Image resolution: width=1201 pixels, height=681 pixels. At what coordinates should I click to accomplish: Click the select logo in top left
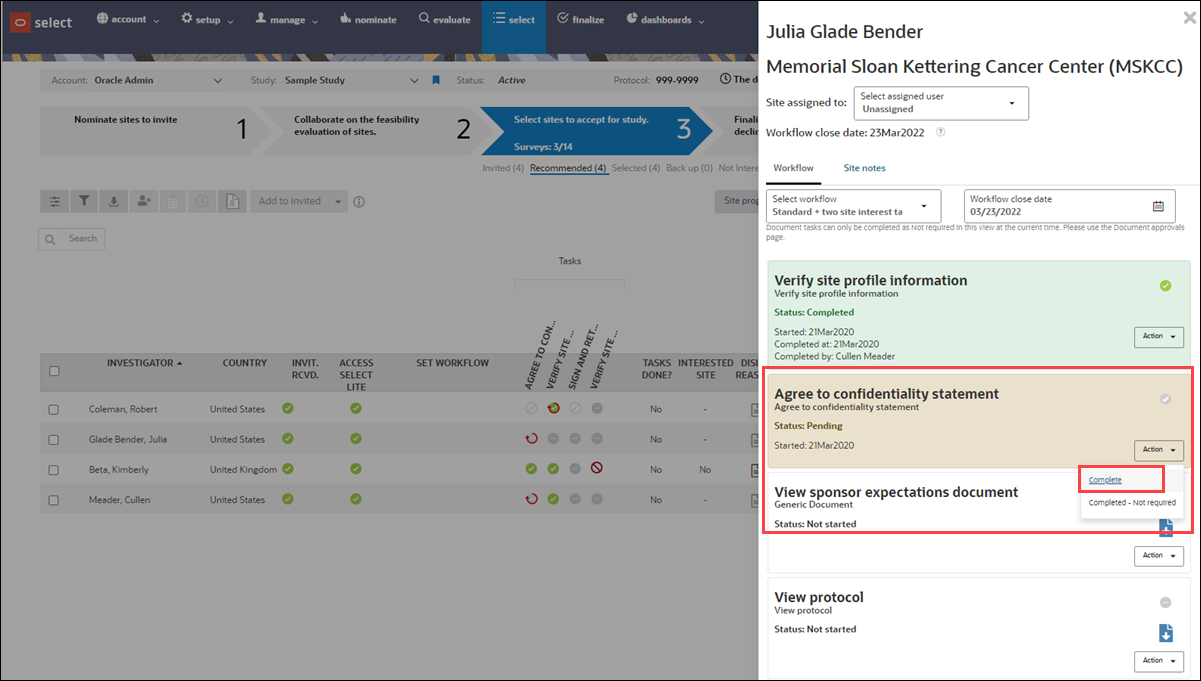[x=42, y=22]
